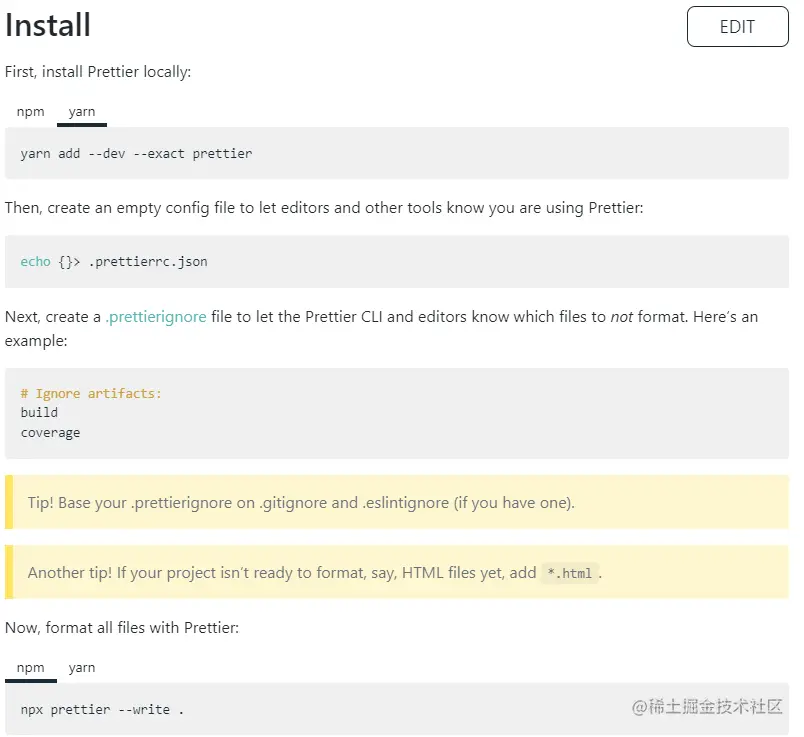Click the echo {}> .prettierrc.json code block
The width and height of the screenshot is (804, 737).
point(114,261)
